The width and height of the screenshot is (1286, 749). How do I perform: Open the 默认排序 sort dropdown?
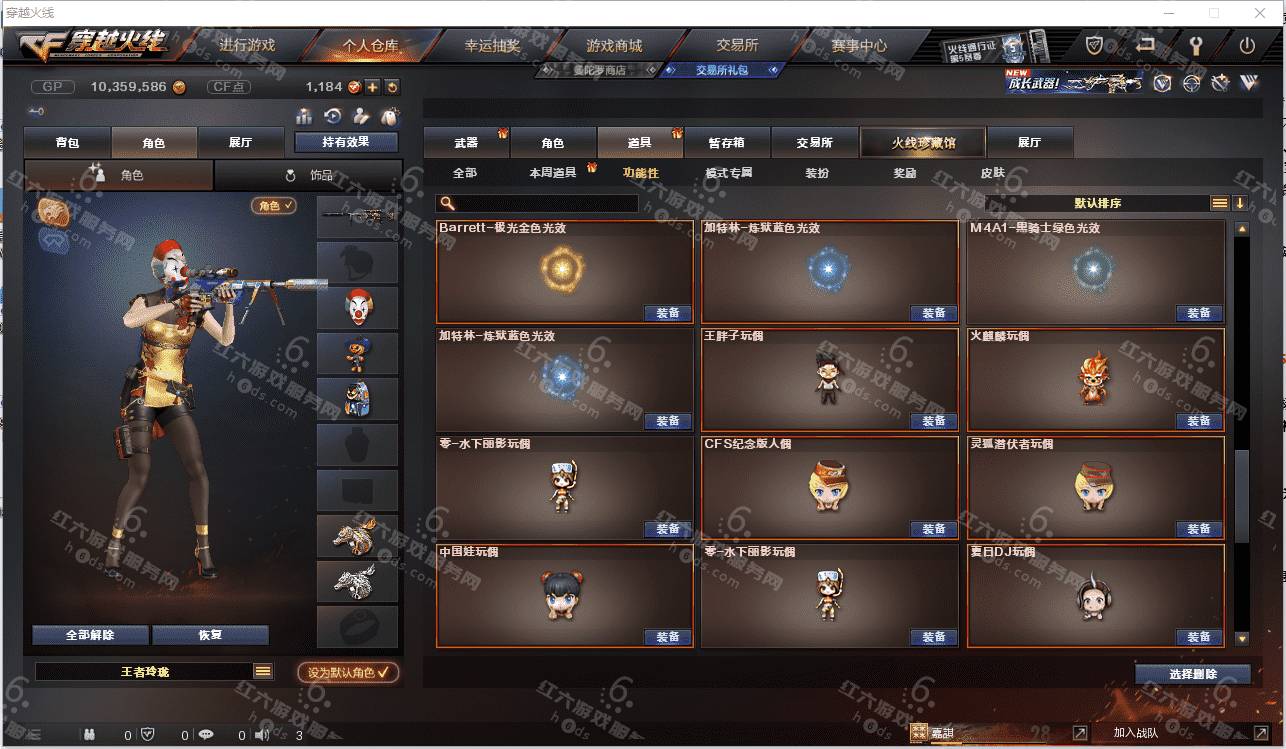[x=1097, y=203]
